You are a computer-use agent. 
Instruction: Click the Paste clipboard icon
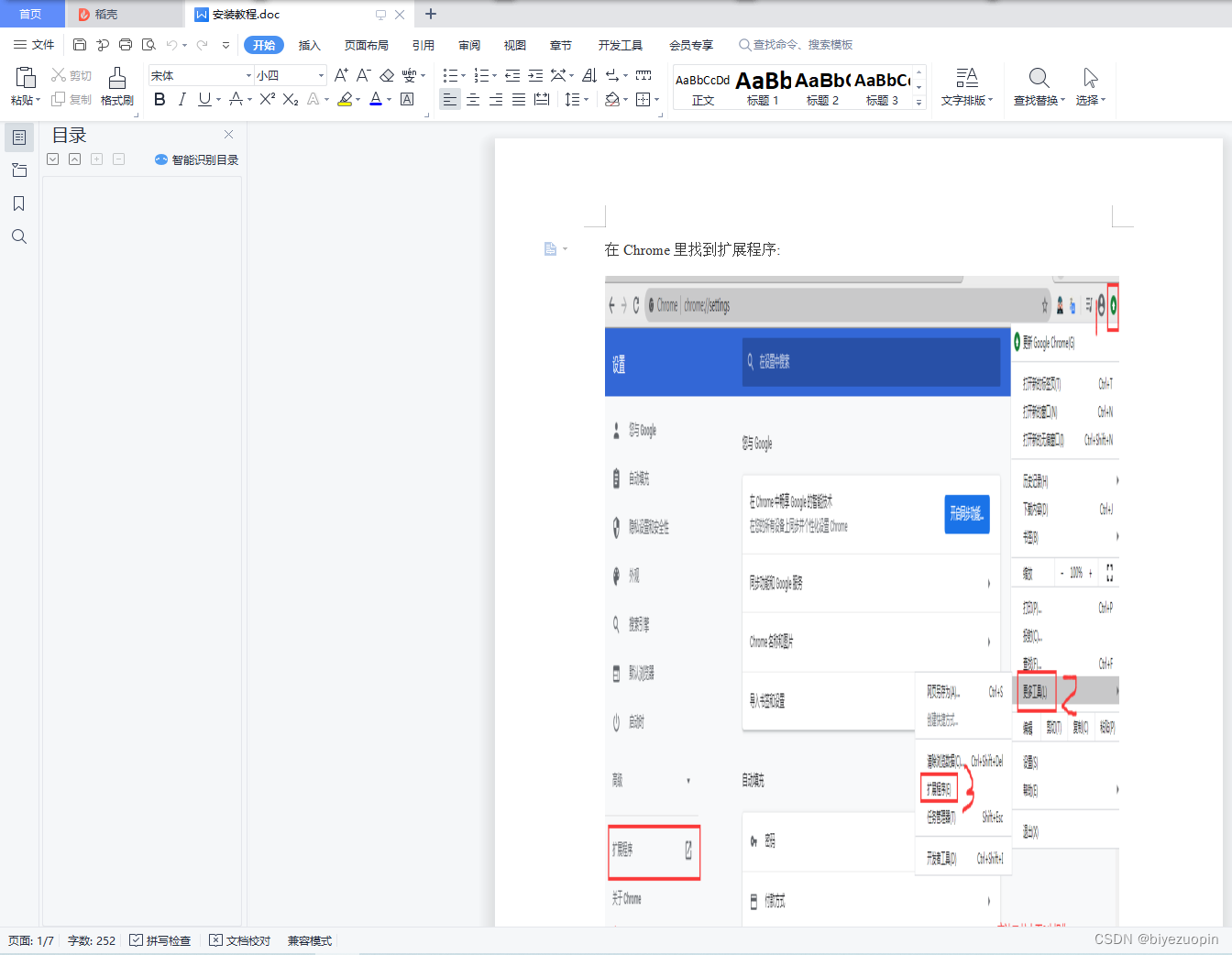tap(26, 77)
